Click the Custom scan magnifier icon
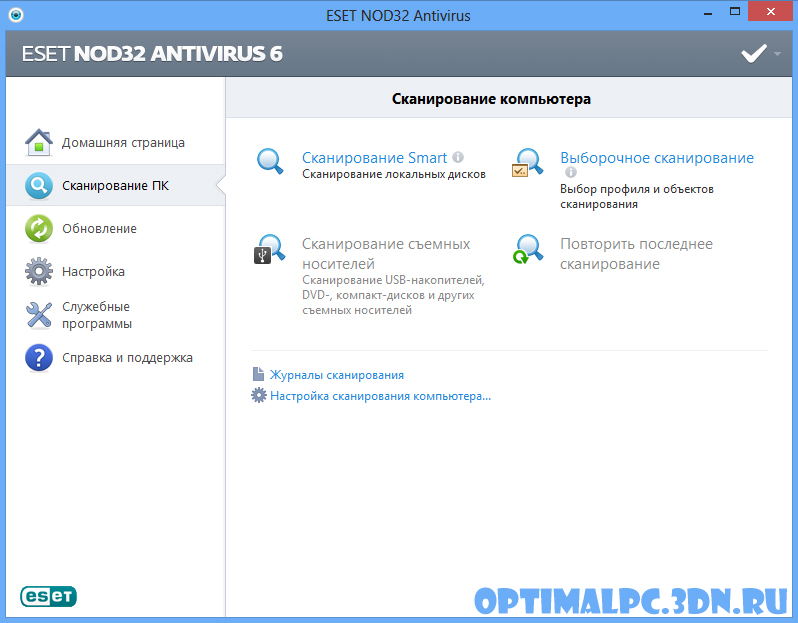 [527, 162]
